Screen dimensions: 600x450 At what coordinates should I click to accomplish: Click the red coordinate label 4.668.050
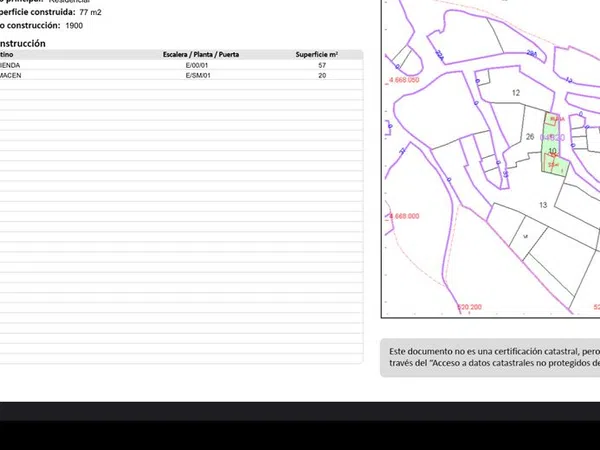[404, 80]
